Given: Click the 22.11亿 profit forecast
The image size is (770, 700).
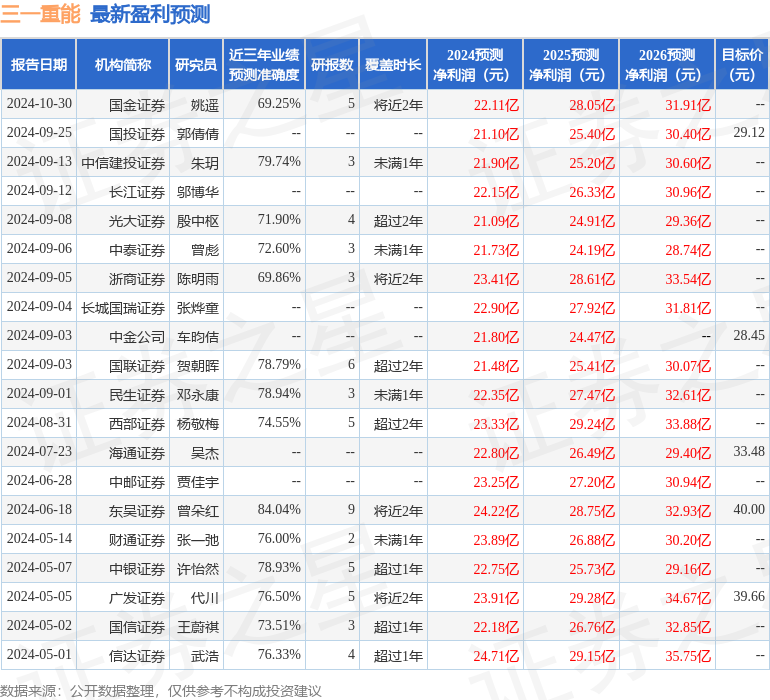Looking at the screenshot, I should click(x=496, y=105).
